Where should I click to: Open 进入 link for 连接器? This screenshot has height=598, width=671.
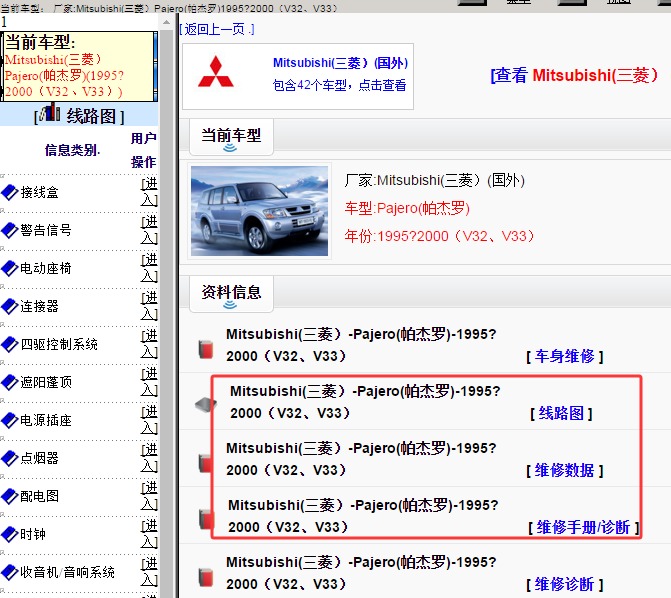149,306
